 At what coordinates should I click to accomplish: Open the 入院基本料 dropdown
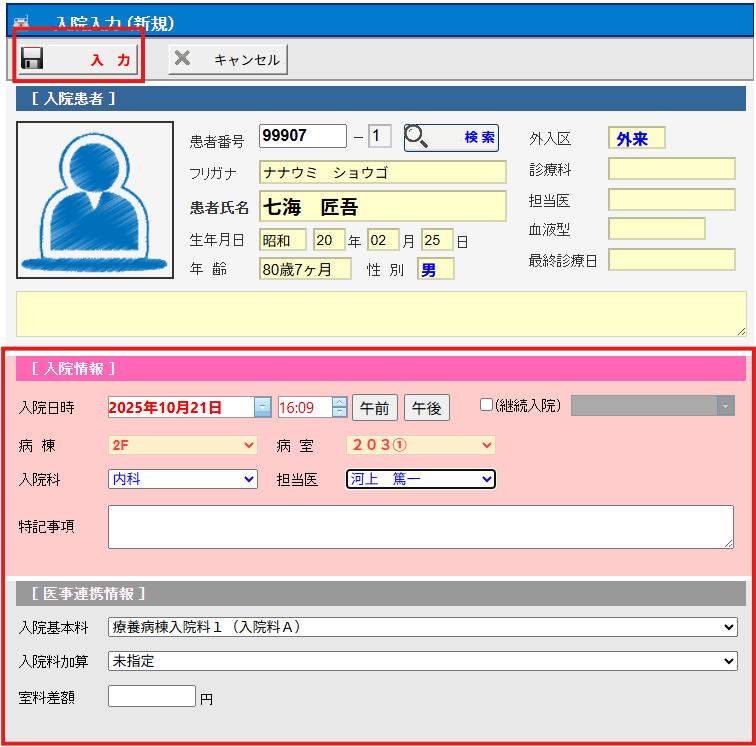coord(422,627)
